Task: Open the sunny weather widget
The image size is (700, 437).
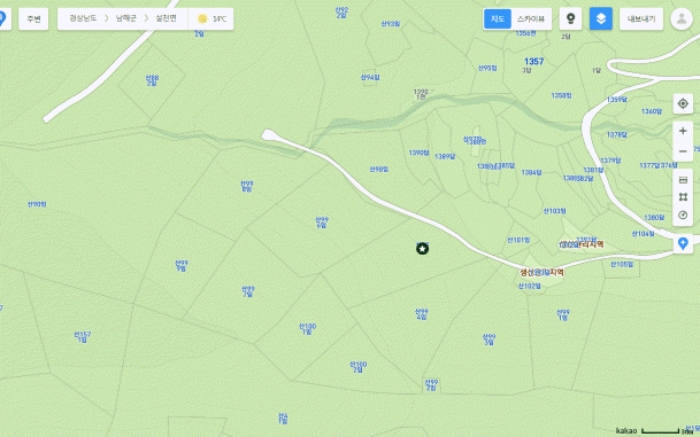Action: [211, 19]
